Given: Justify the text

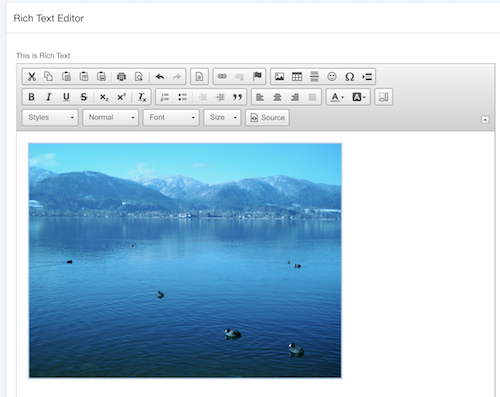Looking at the screenshot, I should click(312, 97).
